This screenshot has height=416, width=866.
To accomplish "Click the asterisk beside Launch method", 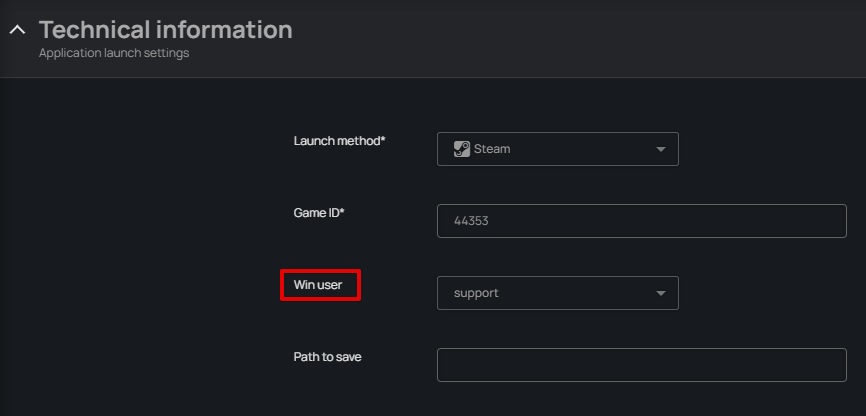I will pos(382,140).
